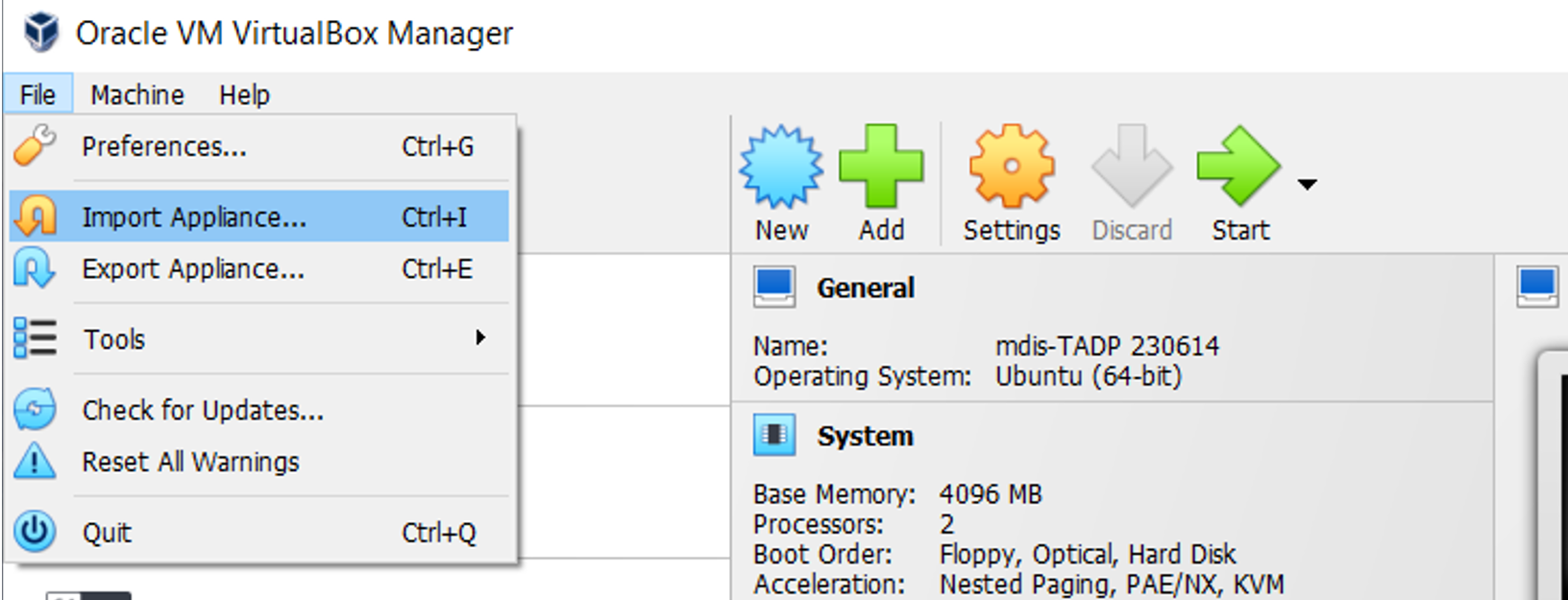
Task: Open the Machine menu
Action: pyautogui.click(x=137, y=94)
